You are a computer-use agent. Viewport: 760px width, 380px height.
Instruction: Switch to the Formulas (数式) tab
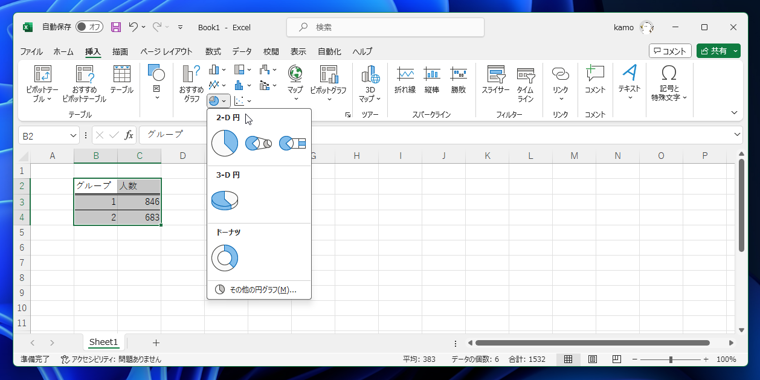pyautogui.click(x=213, y=51)
